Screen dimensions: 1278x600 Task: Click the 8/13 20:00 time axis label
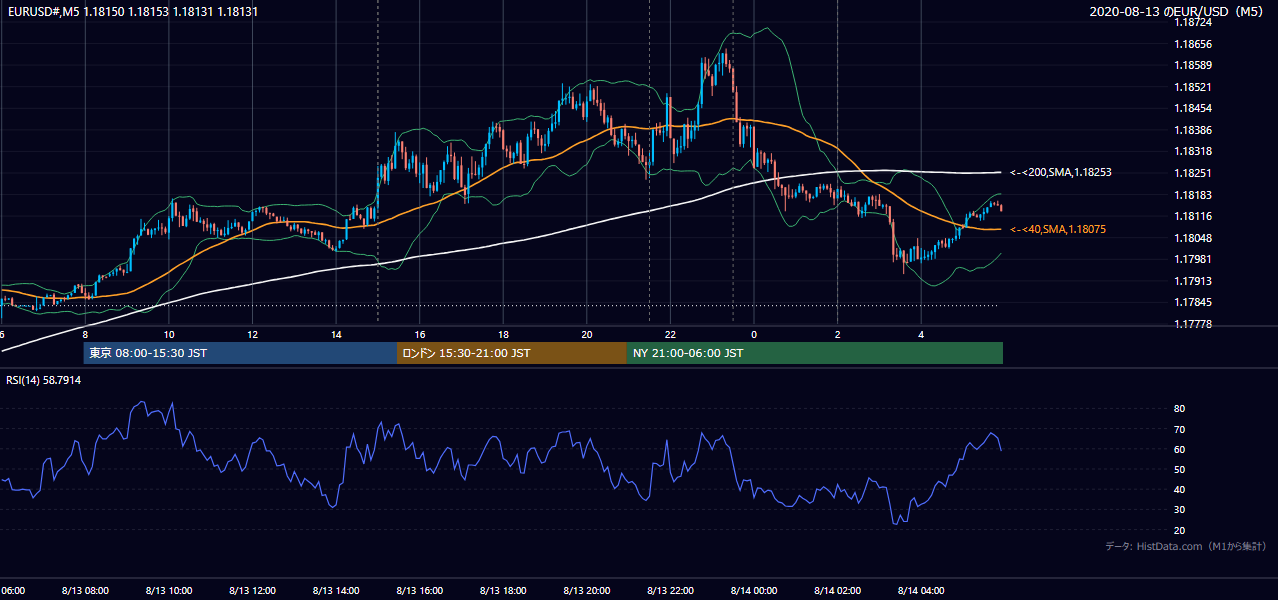(x=586, y=590)
